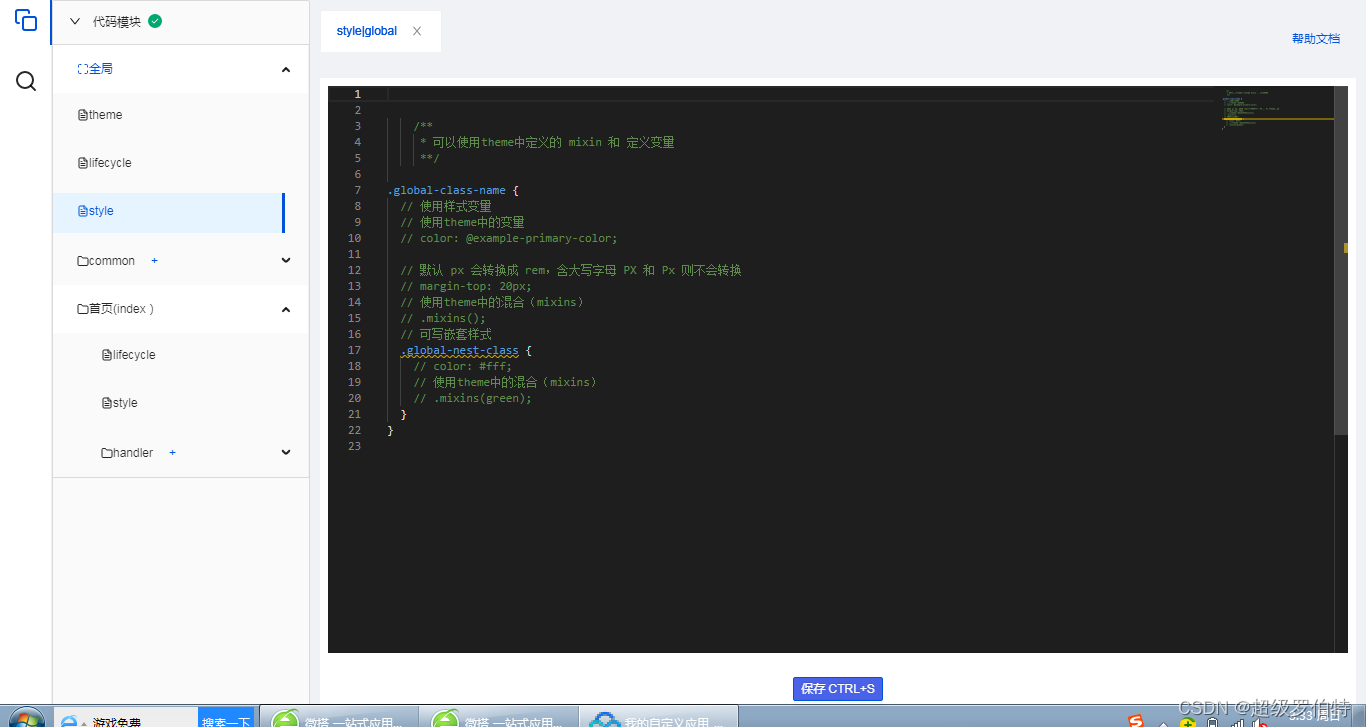Image resolution: width=1366 pixels, height=727 pixels.
Task: Open the 帮助文档 help link
Action: 1316,39
